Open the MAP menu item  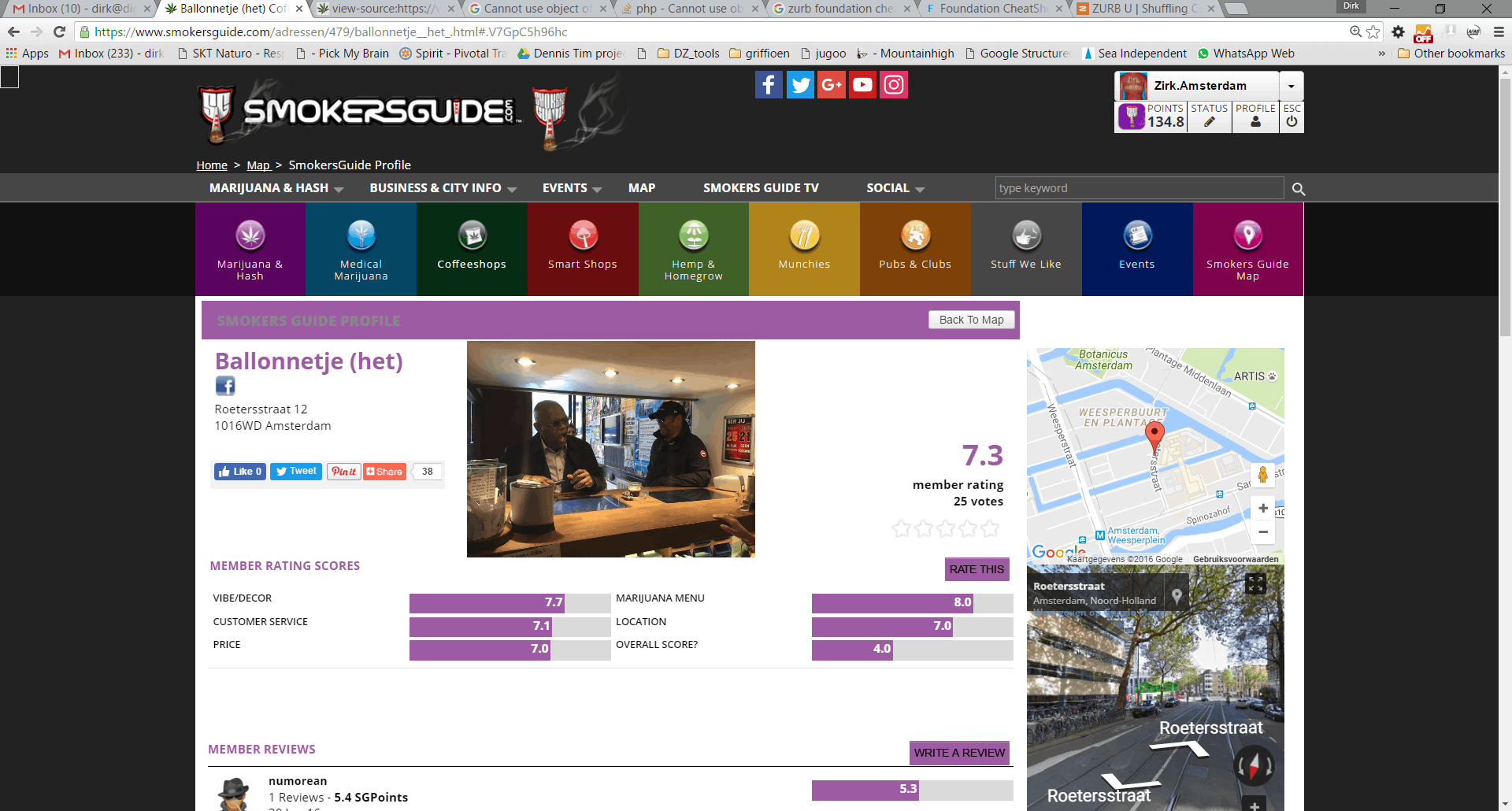pyautogui.click(x=642, y=188)
